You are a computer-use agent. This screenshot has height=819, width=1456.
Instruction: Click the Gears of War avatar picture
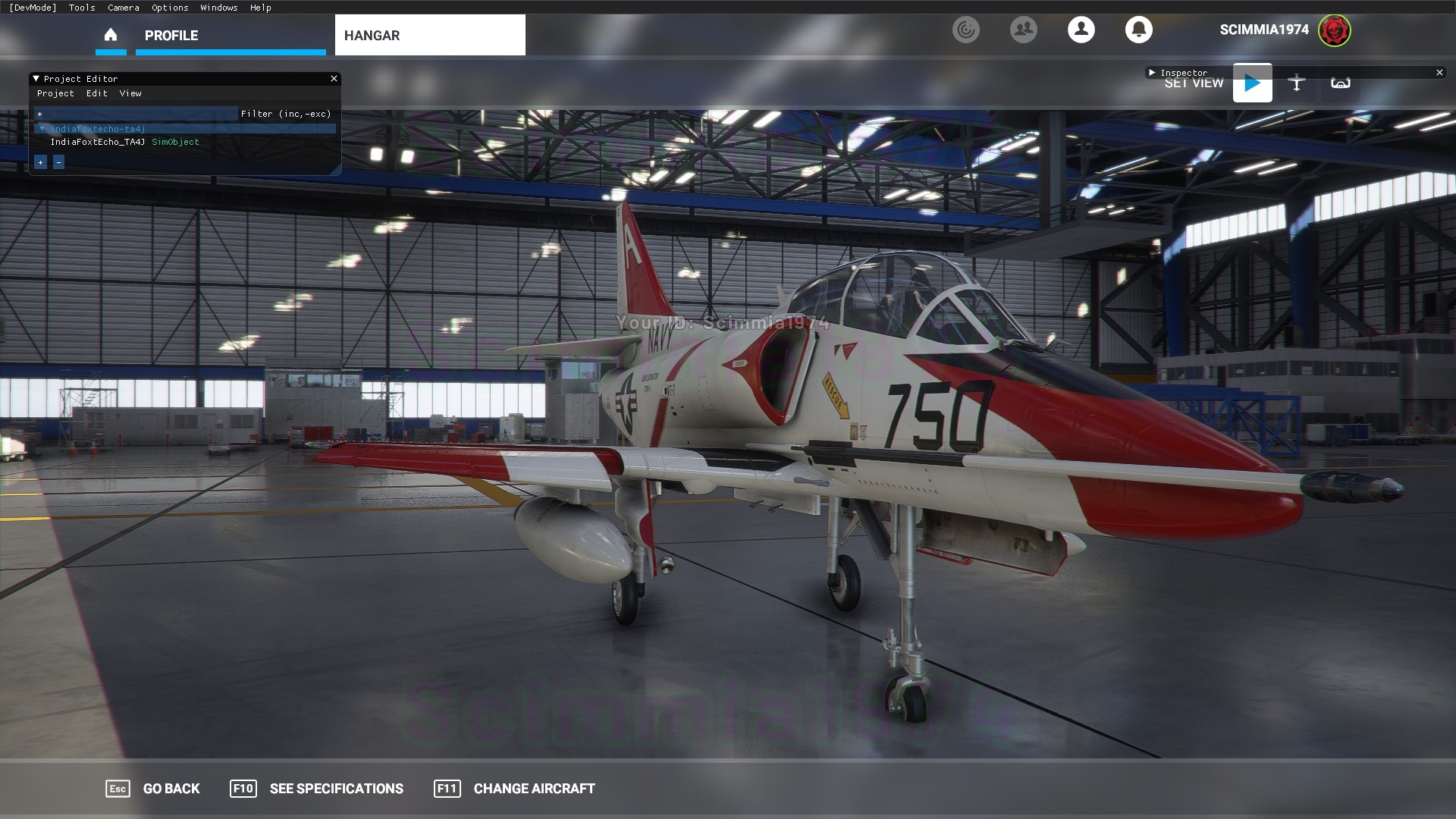pyautogui.click(x=1334, y=30)
